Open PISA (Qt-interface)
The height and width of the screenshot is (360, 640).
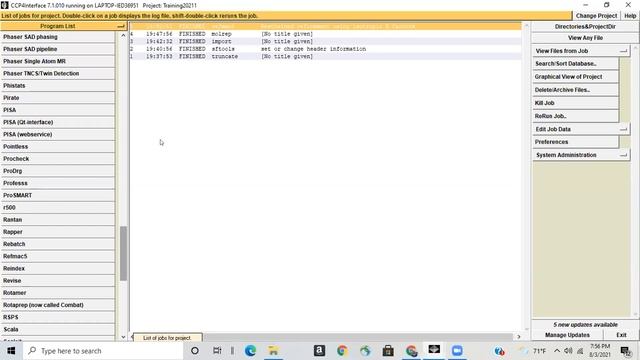pyautogui.click(x=58, y=122)
